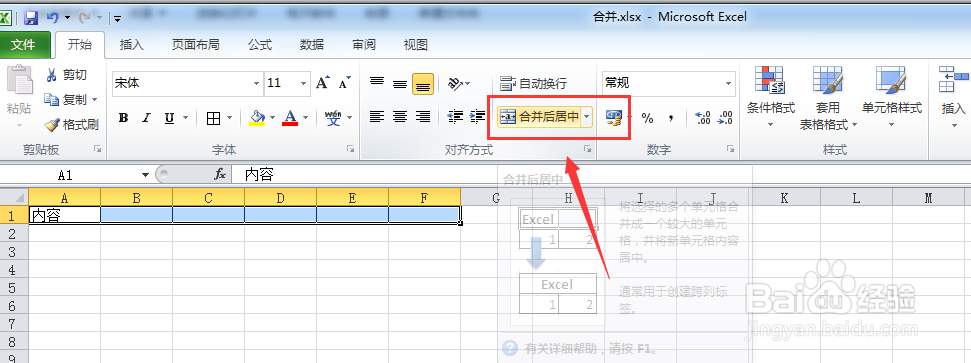Open Merge and Center dropdown arrow

click(586, 116)
